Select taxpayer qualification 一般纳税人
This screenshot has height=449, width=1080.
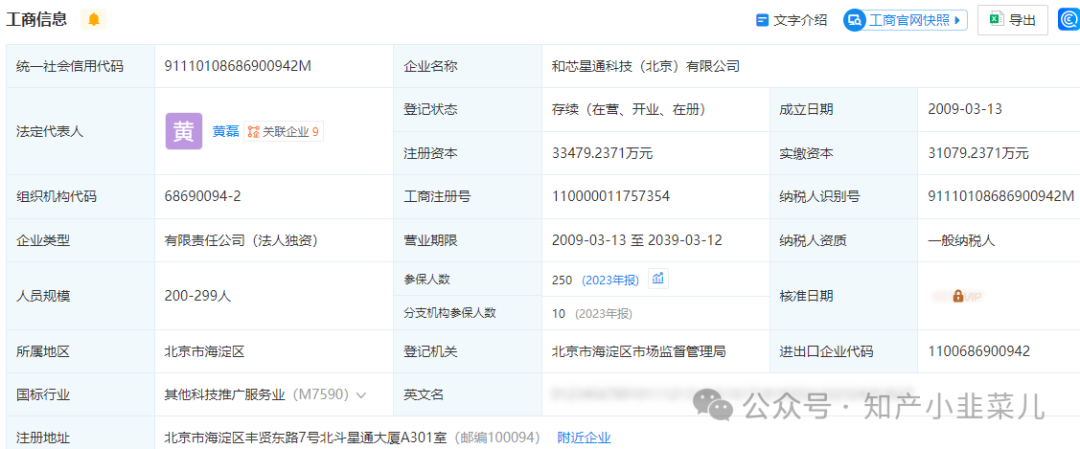pyautogui.click(x=962, y=240)
